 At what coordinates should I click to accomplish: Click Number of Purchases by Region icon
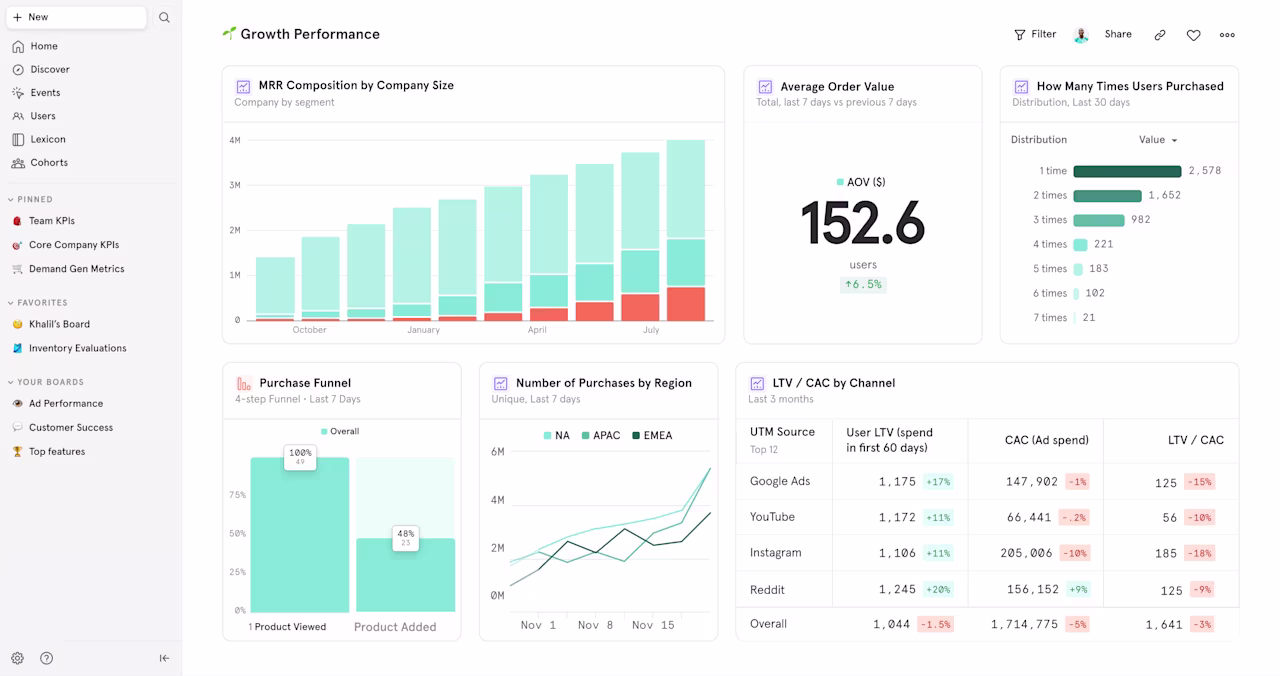point(500,383)
